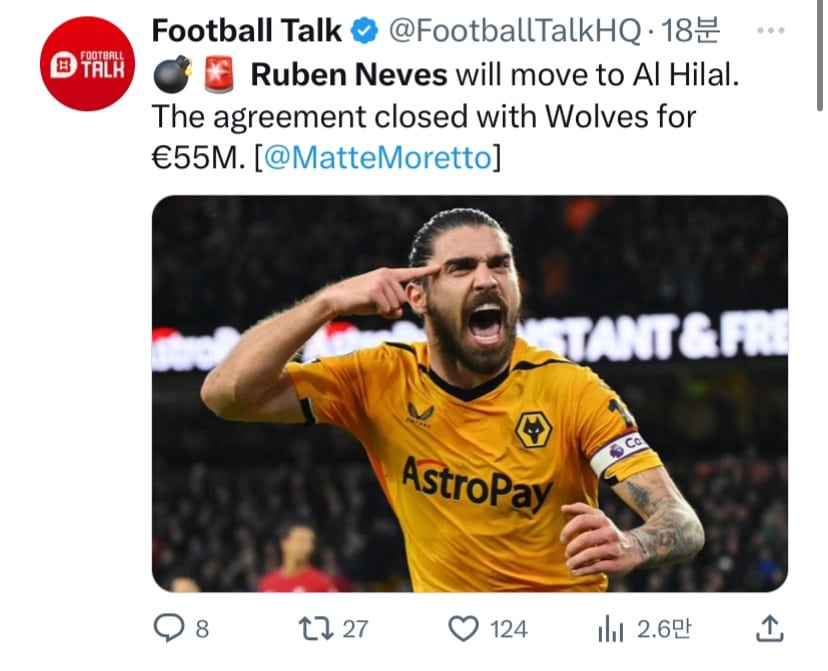Open the three-dot more options menu
Screen dimensions: 828x671
(x=771, y=31)
